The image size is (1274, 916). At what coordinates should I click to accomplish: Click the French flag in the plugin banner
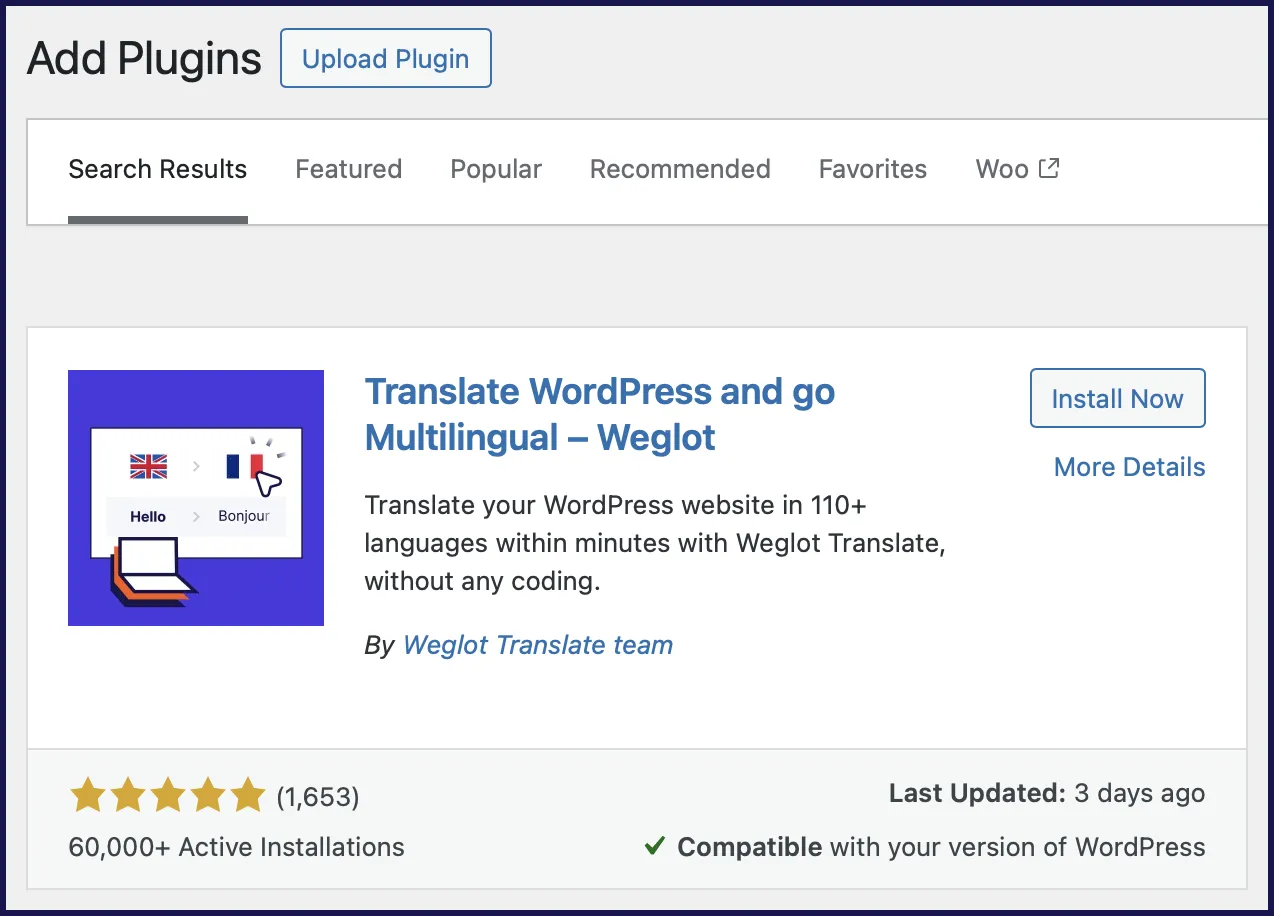[x=239, y=466]
